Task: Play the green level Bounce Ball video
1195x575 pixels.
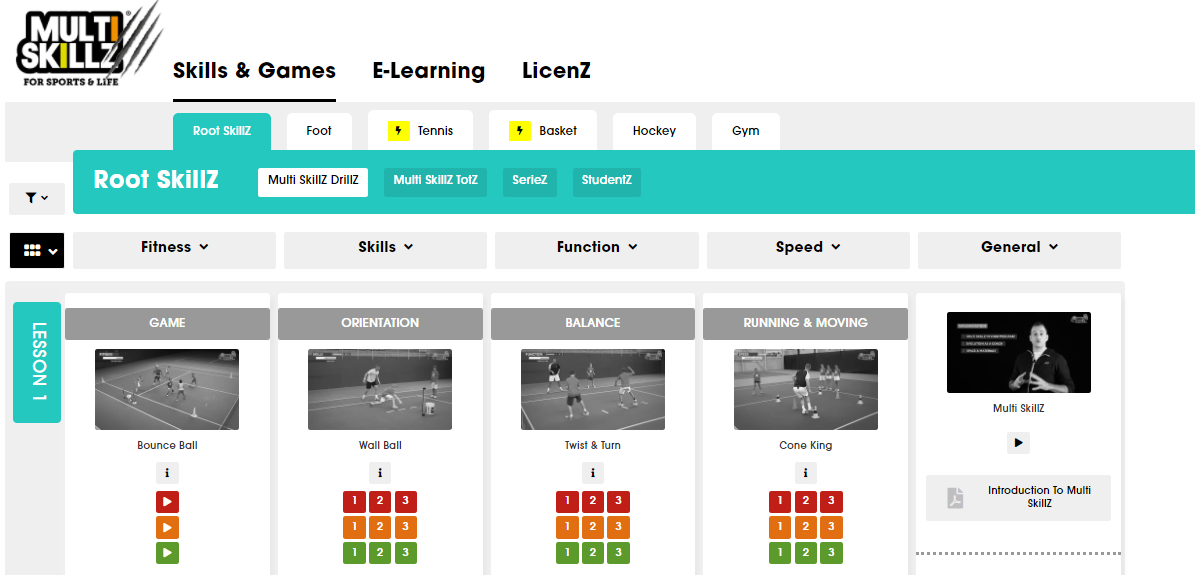Action: click(167, 552)
